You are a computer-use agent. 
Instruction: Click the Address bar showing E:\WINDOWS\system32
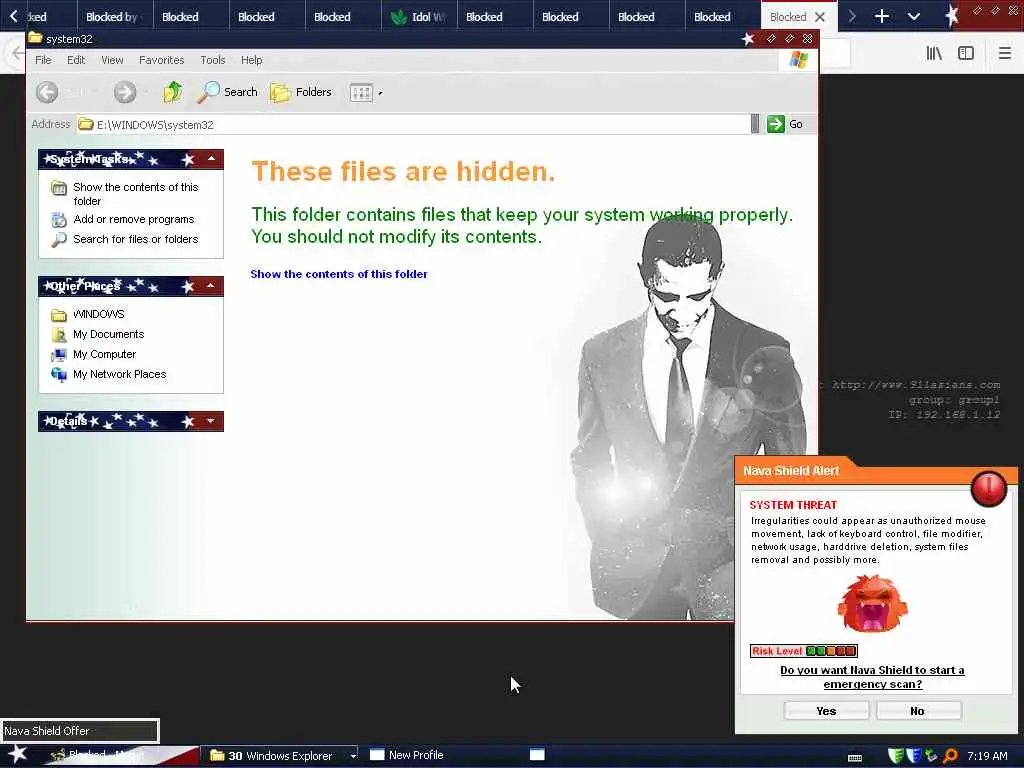click(413, 124)
